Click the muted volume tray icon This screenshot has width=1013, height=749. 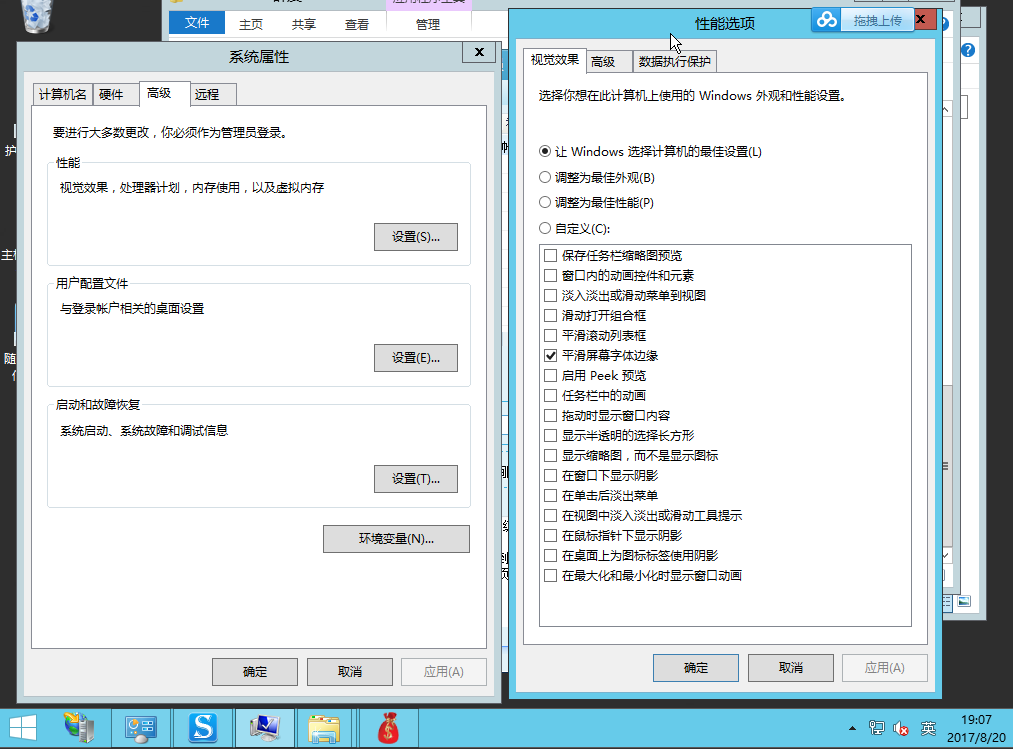point(901,728)
